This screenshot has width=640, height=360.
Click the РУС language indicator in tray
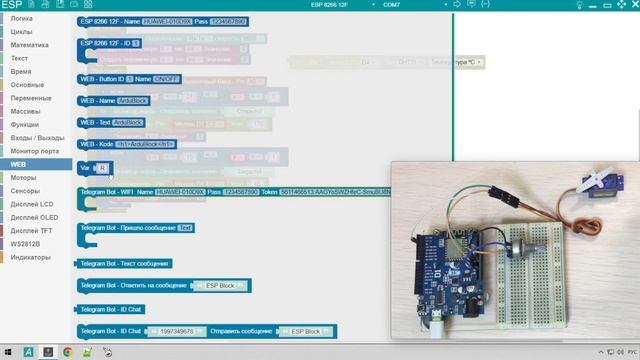click(632, 352)
